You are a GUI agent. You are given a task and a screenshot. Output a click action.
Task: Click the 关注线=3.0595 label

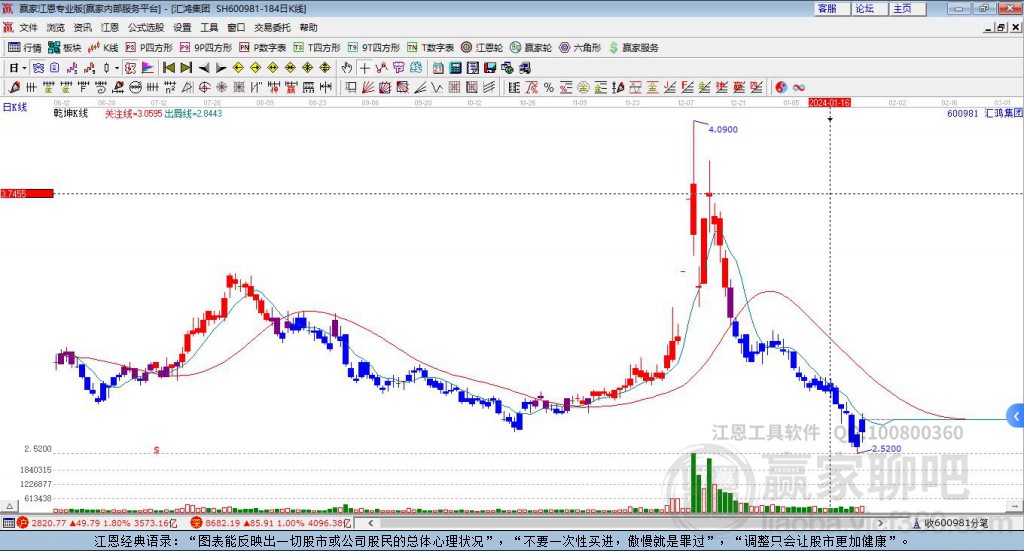(133, 114)
